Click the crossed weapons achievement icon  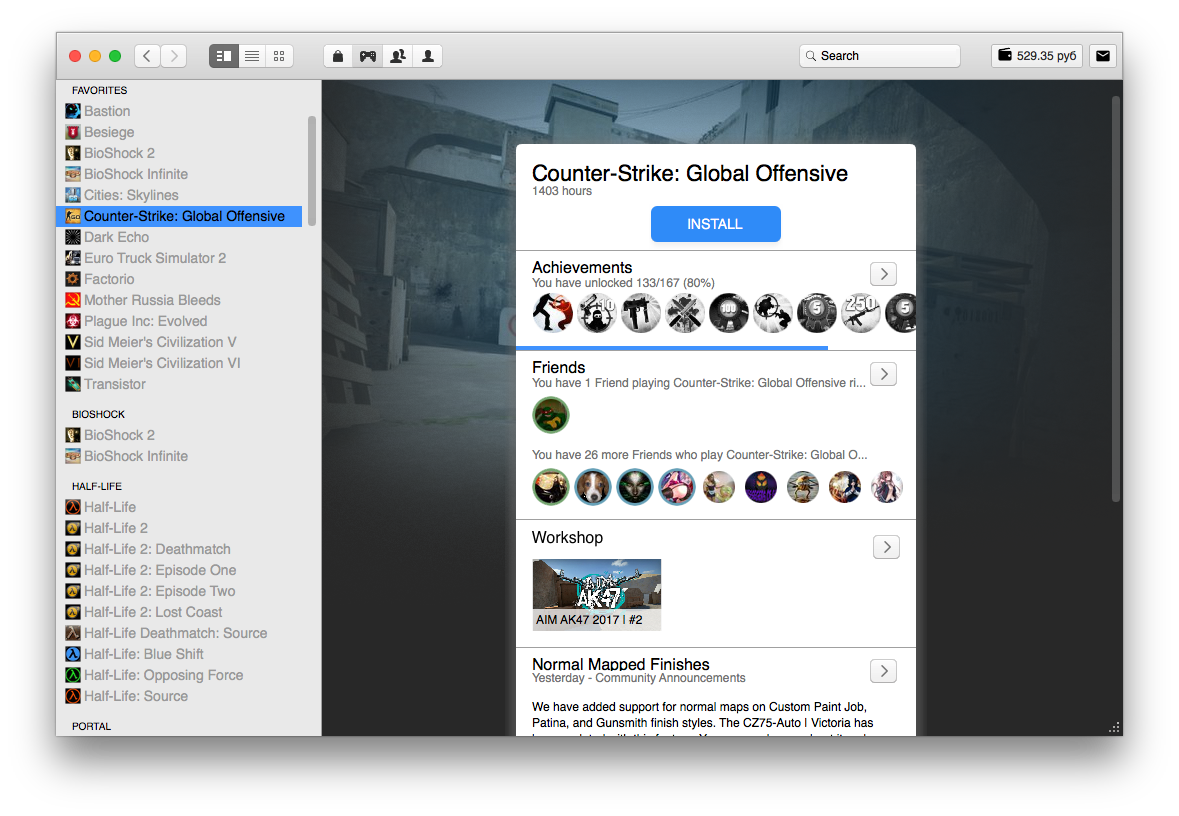click(684, 313)
